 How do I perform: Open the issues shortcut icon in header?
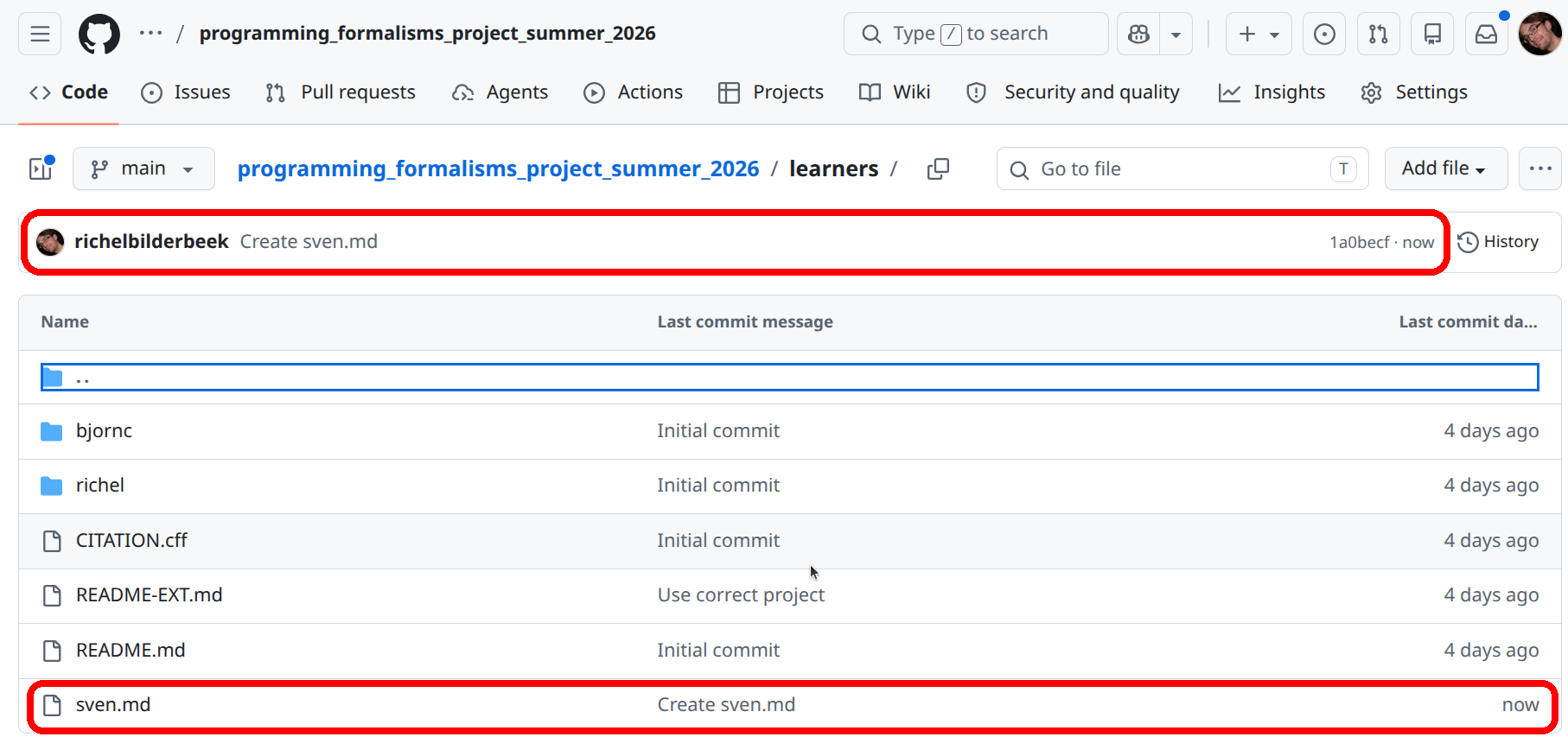[x=1323, y=35]
